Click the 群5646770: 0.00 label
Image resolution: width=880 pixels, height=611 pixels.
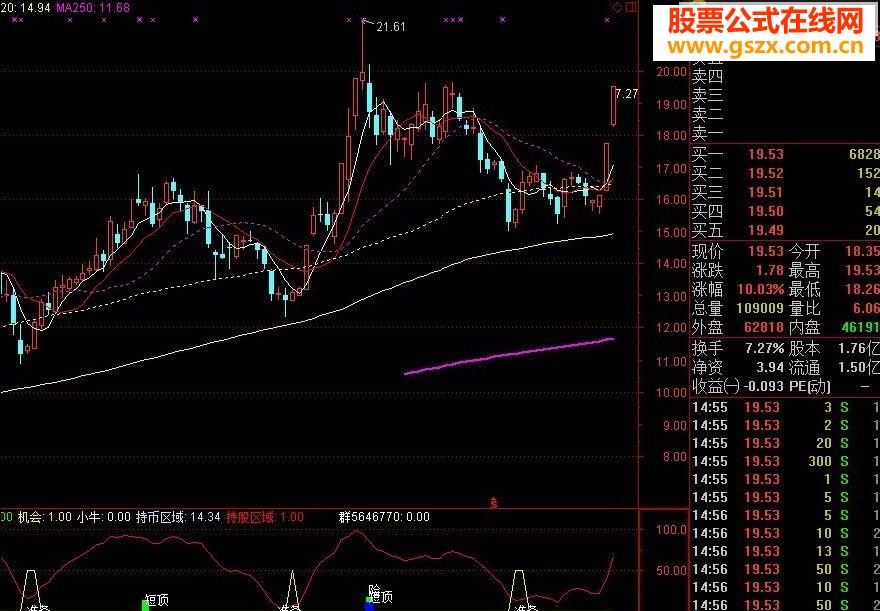384,517
